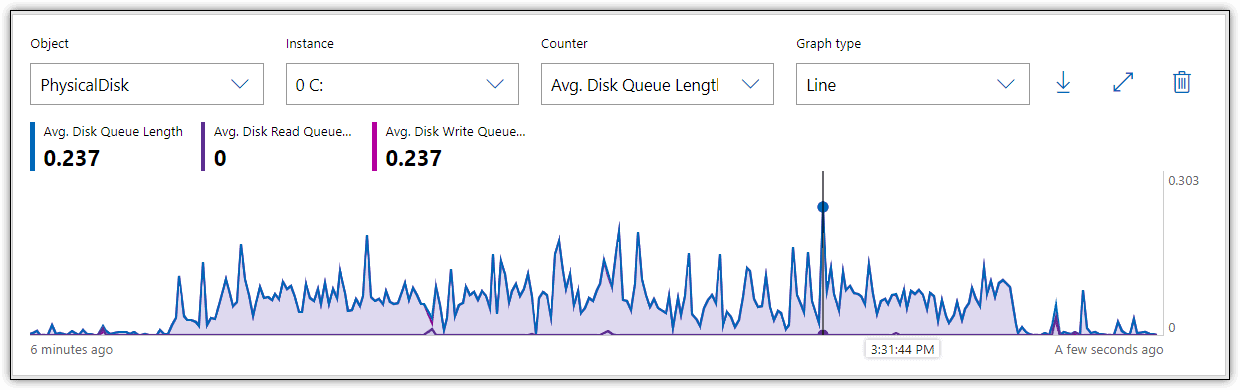This screenshot has width=1240, height=390.
Task: Open the Counter dropdown for Avg. Disk Queue Length
Action: coord(657,84)
